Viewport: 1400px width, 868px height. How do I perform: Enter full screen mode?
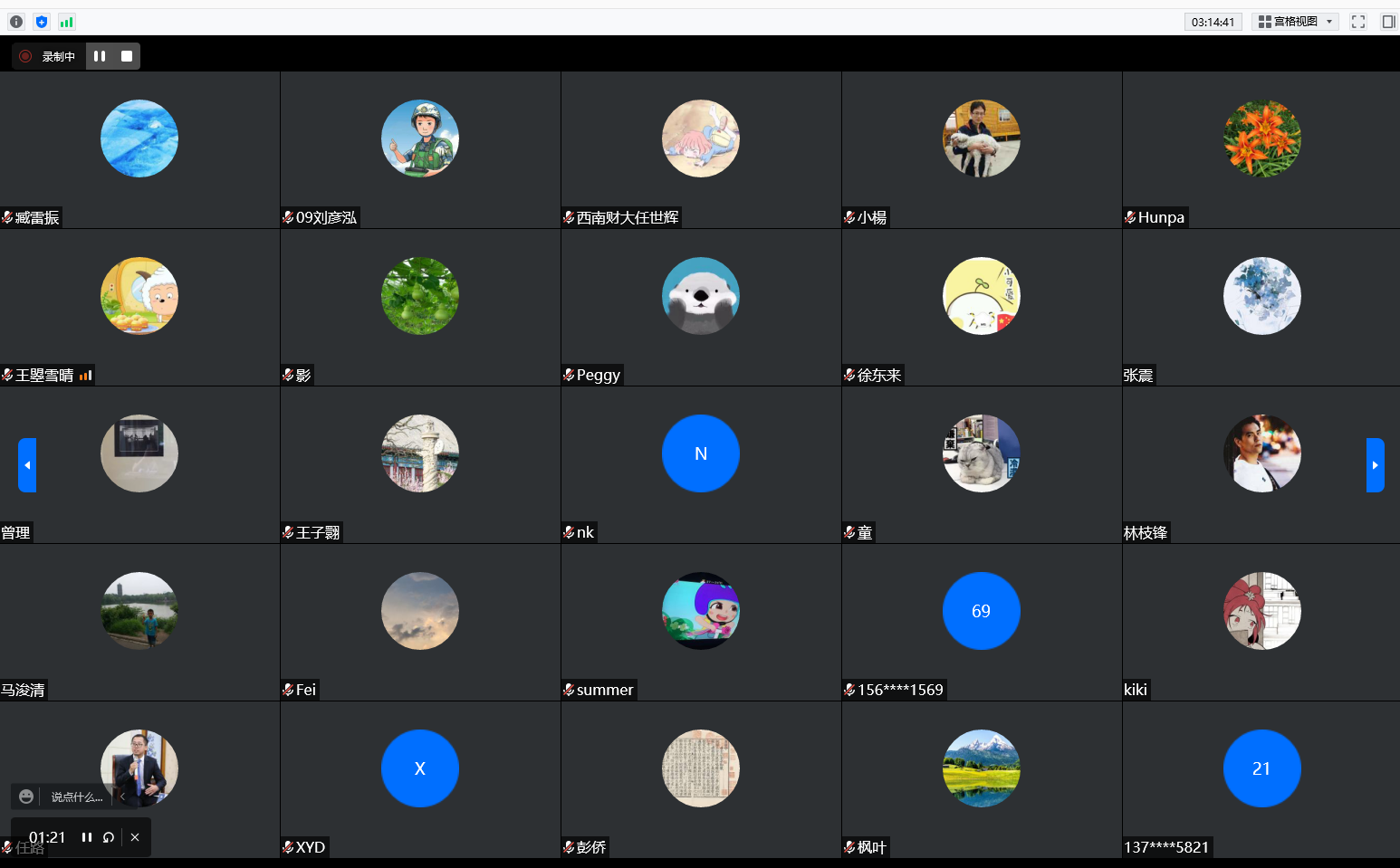[1357, 22]
